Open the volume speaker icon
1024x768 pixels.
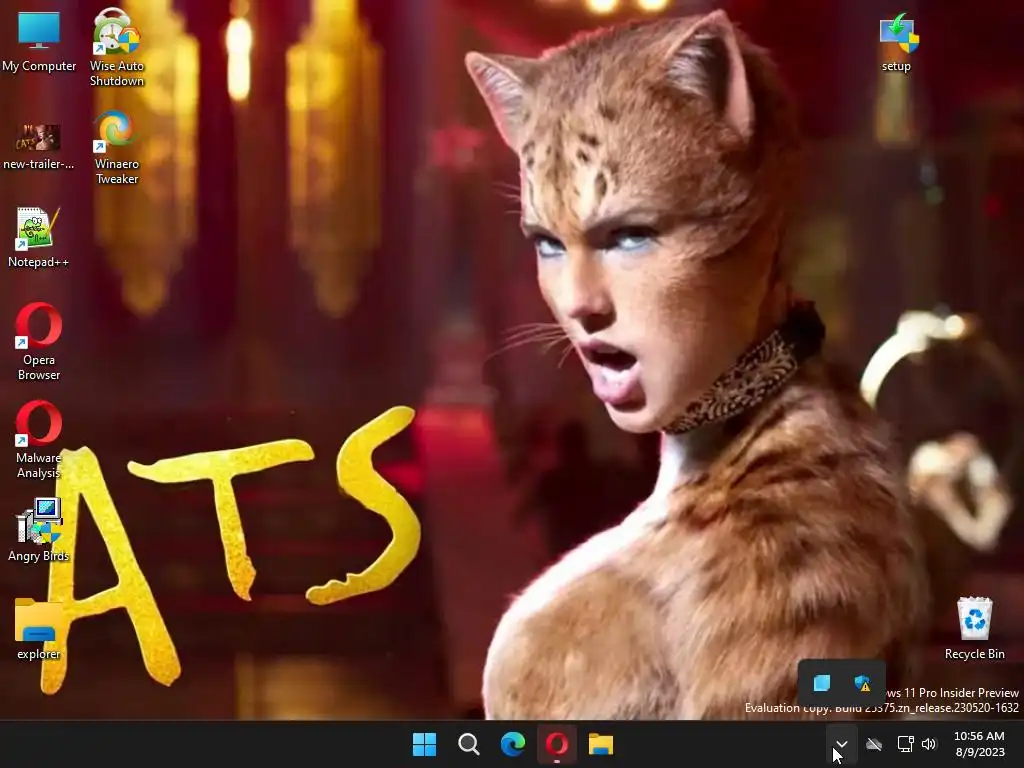929,744
